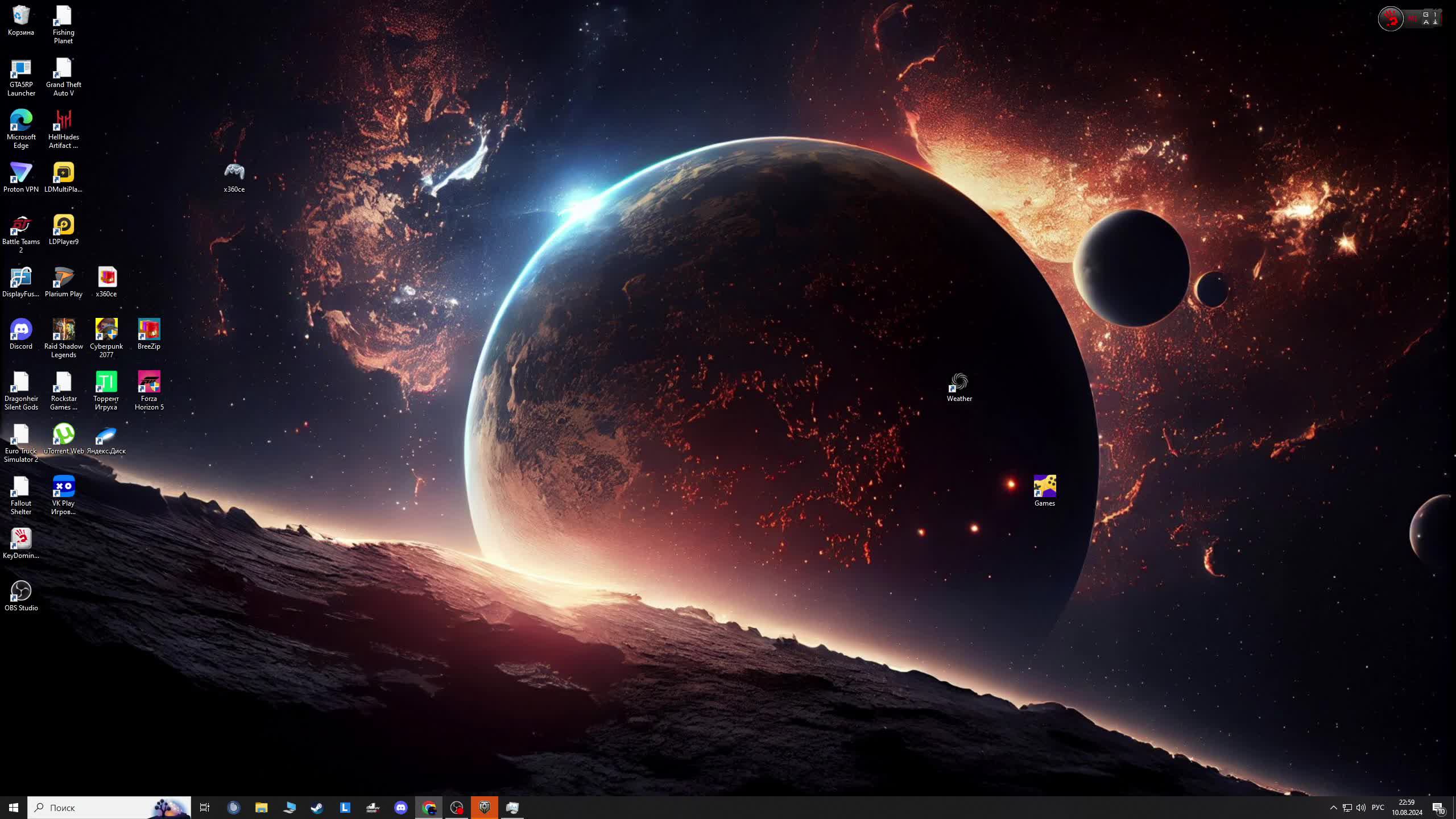This screenshot has height=819, width=1456.
Task: Open File Explorer from the taskbar
Action: click(261, 808)
